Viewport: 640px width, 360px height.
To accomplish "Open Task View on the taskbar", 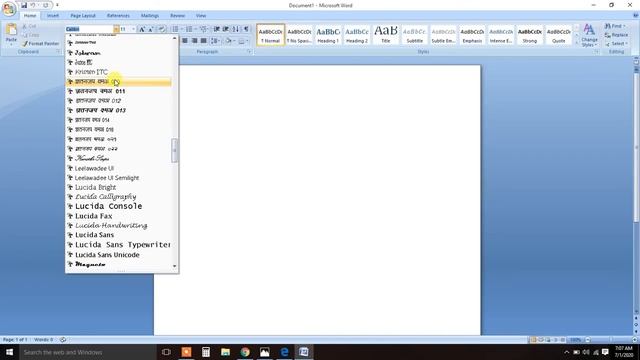I will point(166,352).
